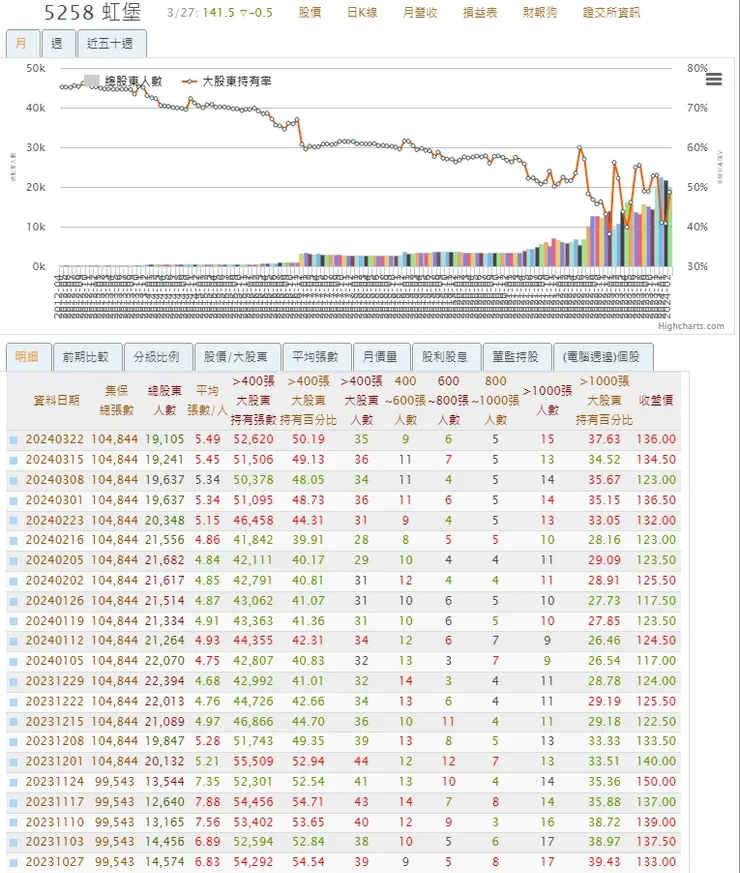Click the blue square icon beside 20240223
The image size is (740, 873).
click(x=14, y=520)
